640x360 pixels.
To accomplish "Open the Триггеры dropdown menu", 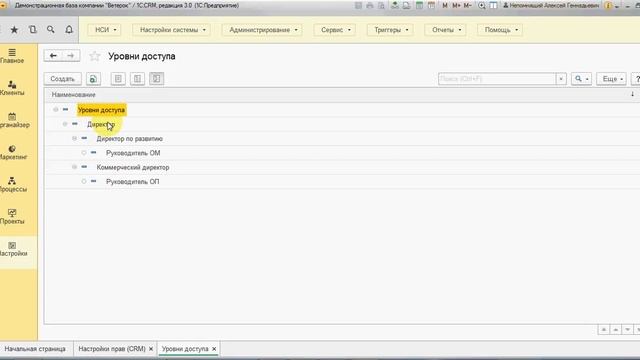I will (390, 30).
